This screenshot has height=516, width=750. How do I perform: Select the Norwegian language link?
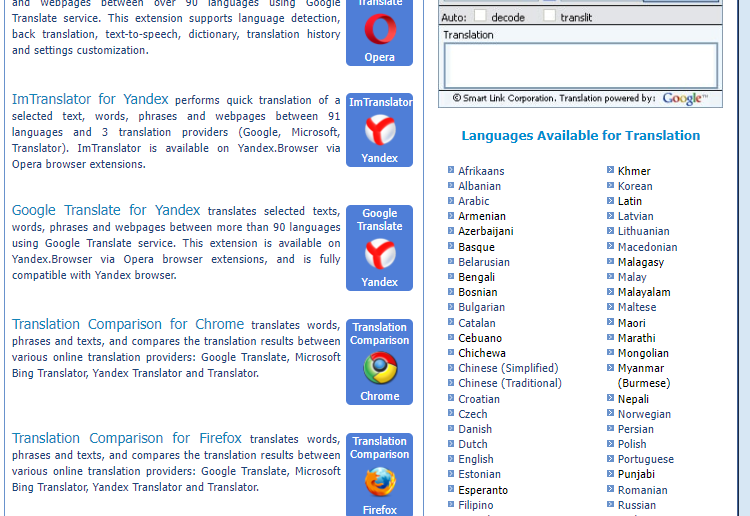pos(644,414)
